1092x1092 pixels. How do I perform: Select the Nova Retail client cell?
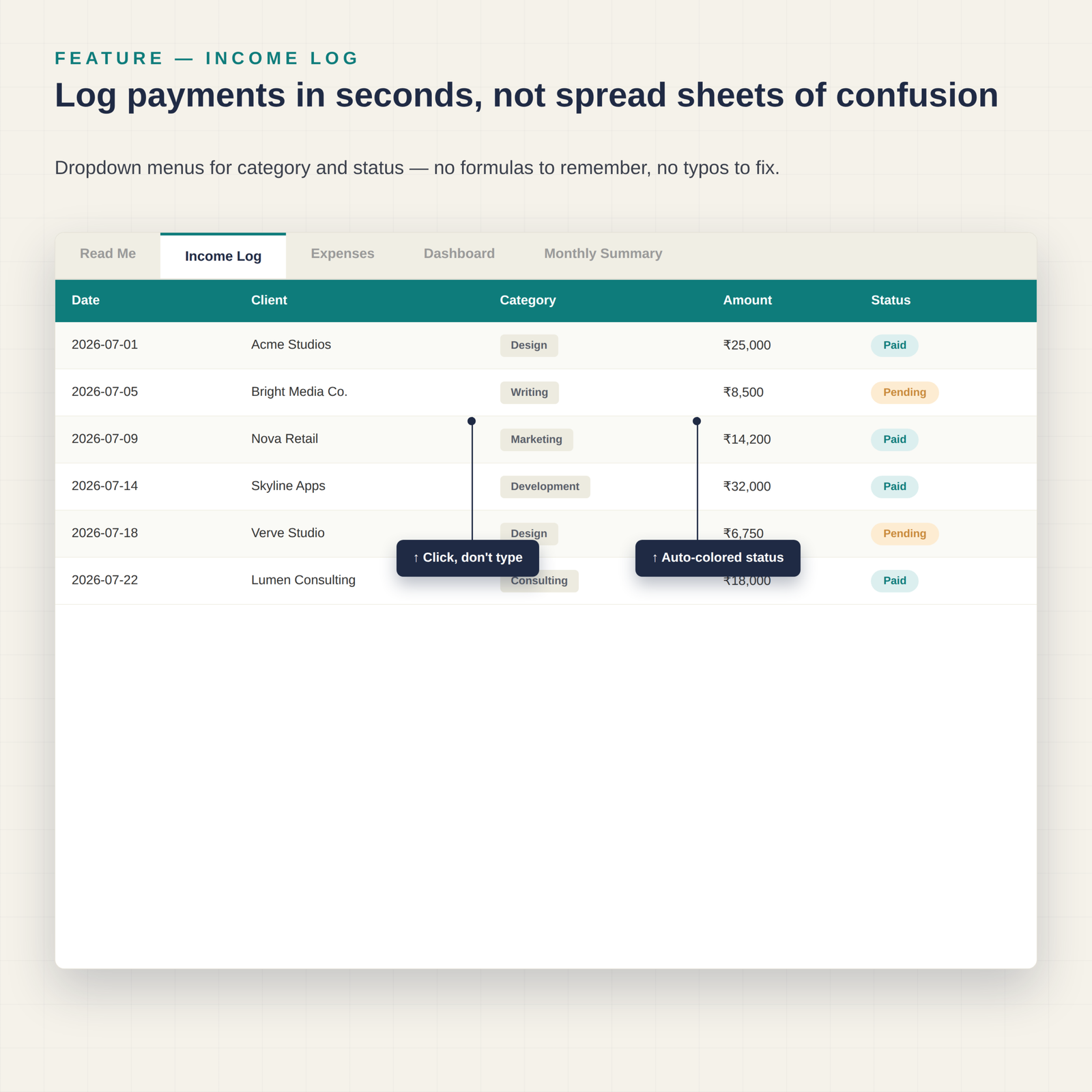coord(285,439)
